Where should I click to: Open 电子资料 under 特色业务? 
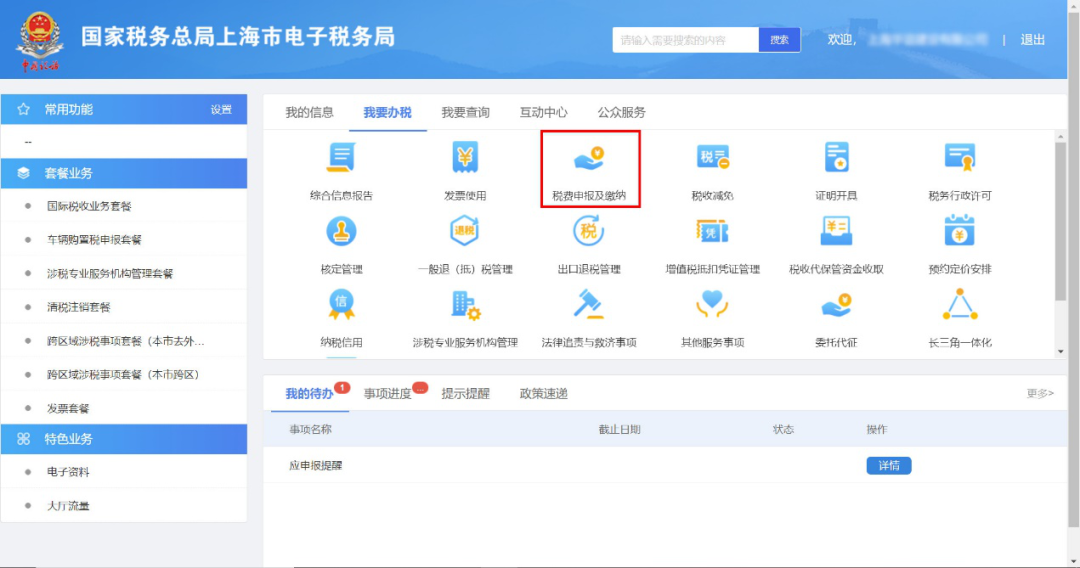[68, 472]
